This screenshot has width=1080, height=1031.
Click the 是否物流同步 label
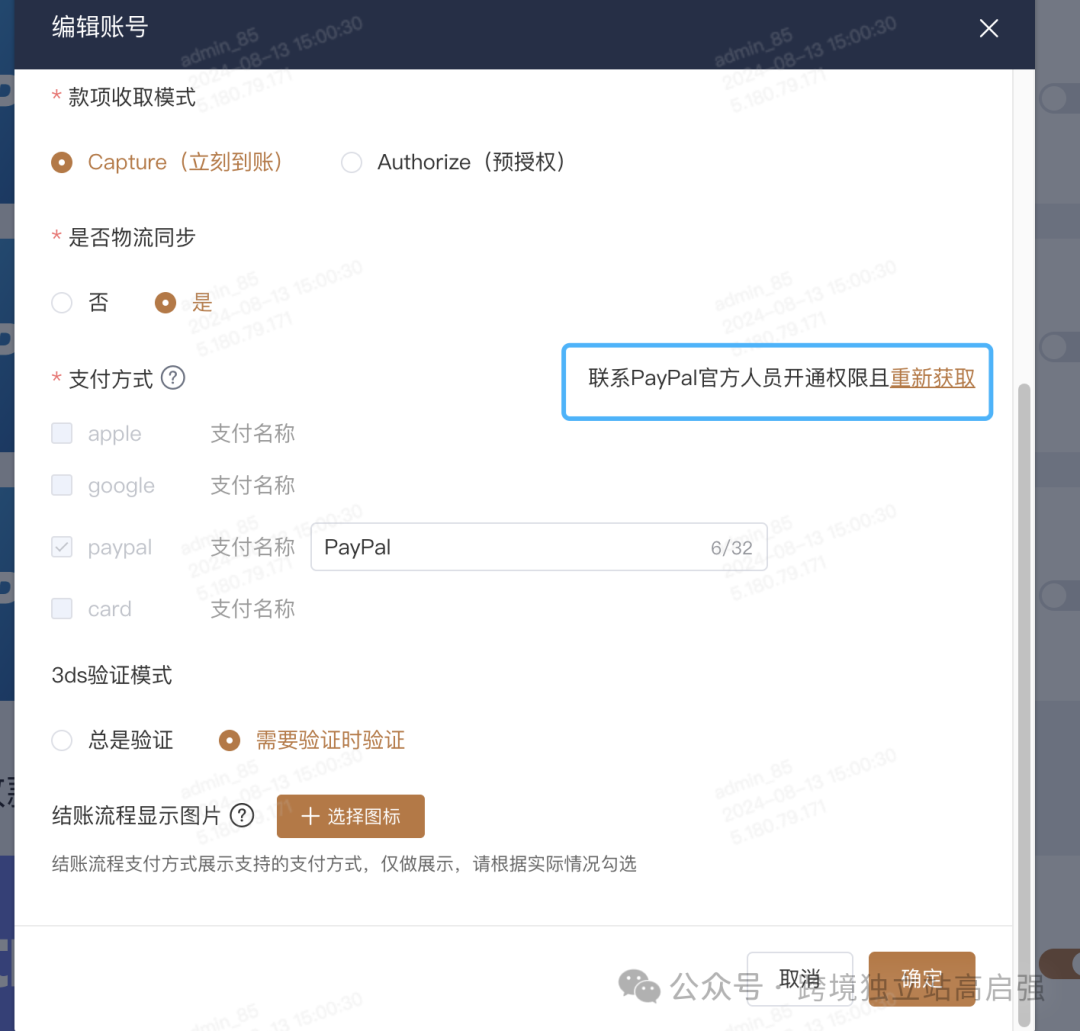(132, 237)
